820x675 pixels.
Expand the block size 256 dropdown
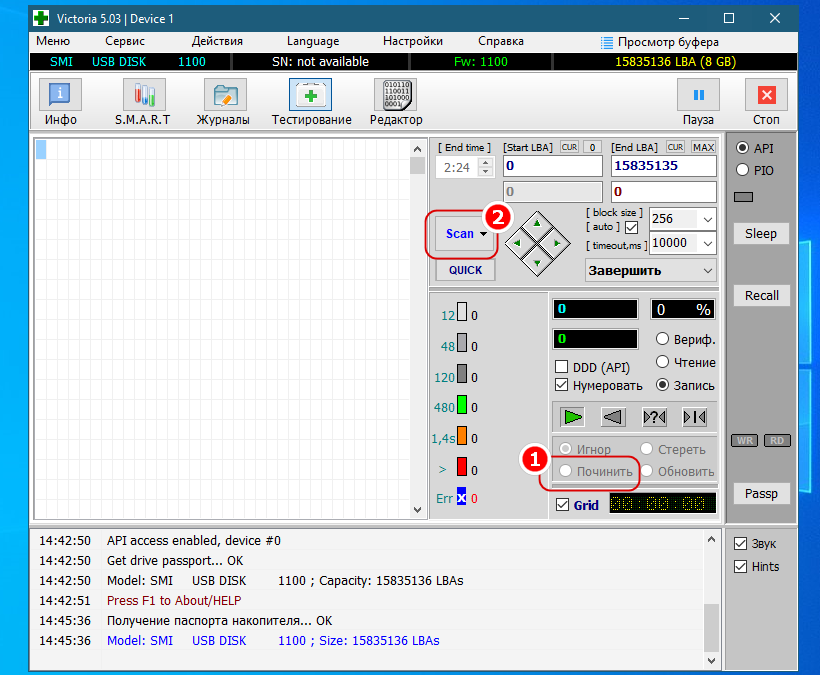tap(708, 219)
